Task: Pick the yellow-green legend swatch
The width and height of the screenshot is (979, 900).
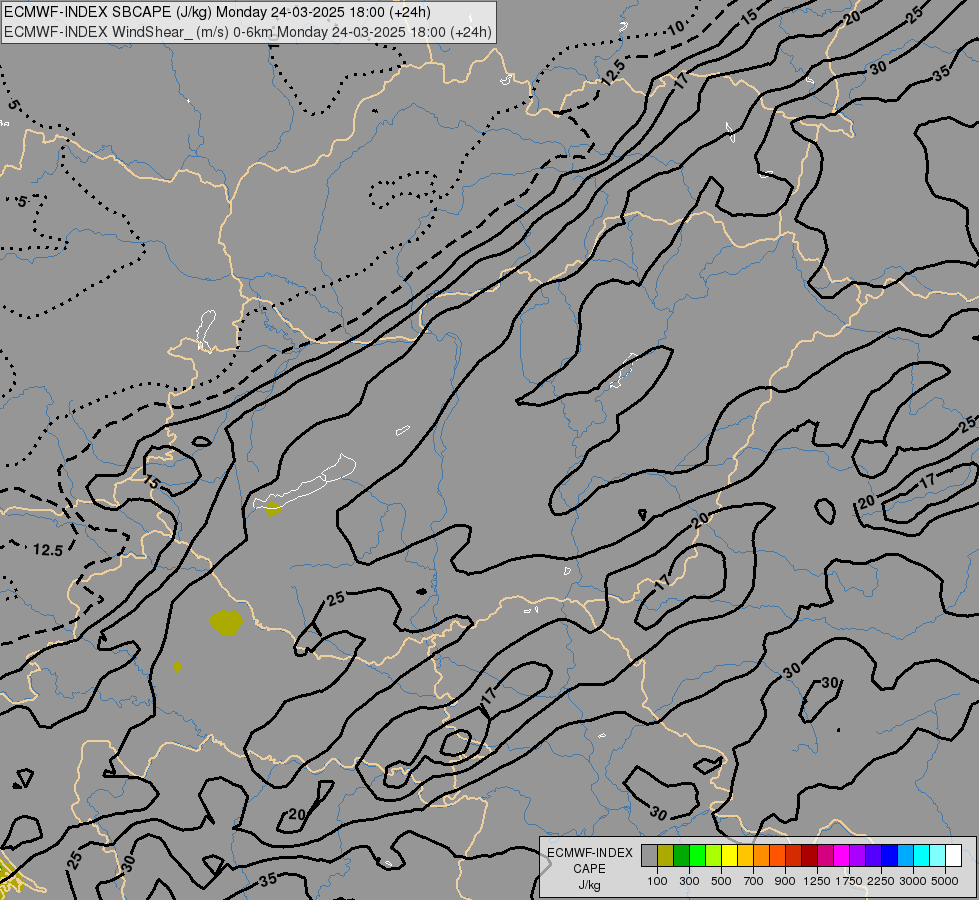Action: [714, 855]
